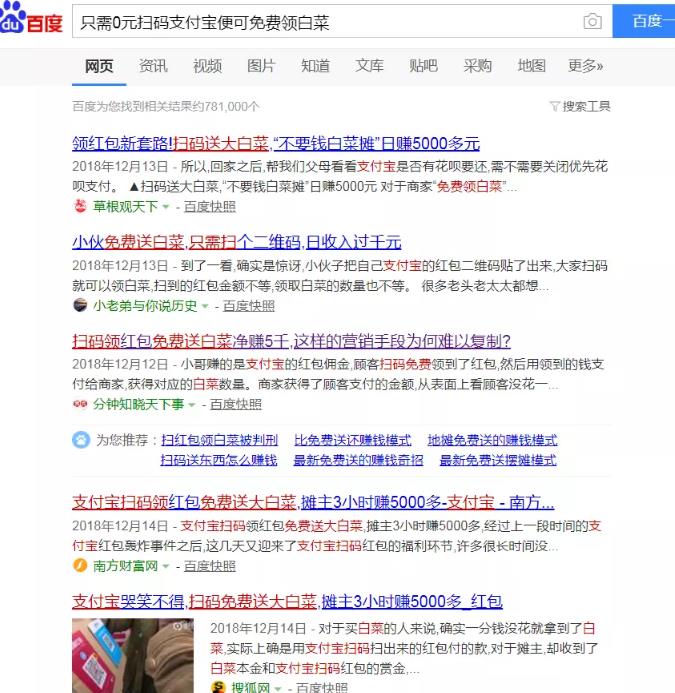Switch to the 资讯 tab
Image resolution: width=675 pixels, height=693 pixels.
coord(153,66)
